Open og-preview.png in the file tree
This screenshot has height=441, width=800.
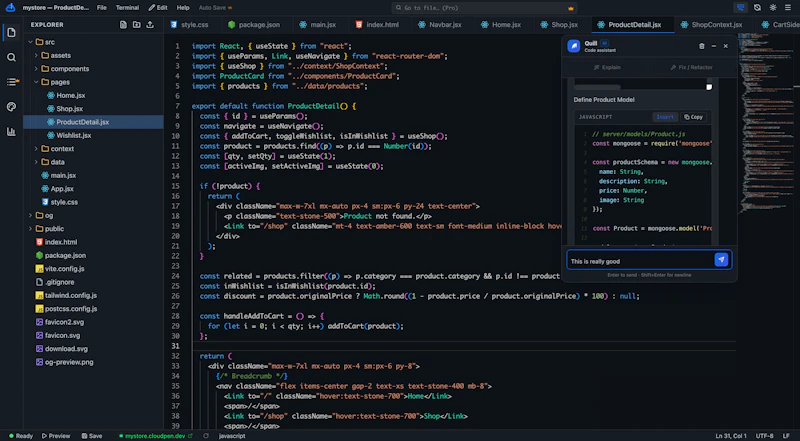click(x=69, y=362)
